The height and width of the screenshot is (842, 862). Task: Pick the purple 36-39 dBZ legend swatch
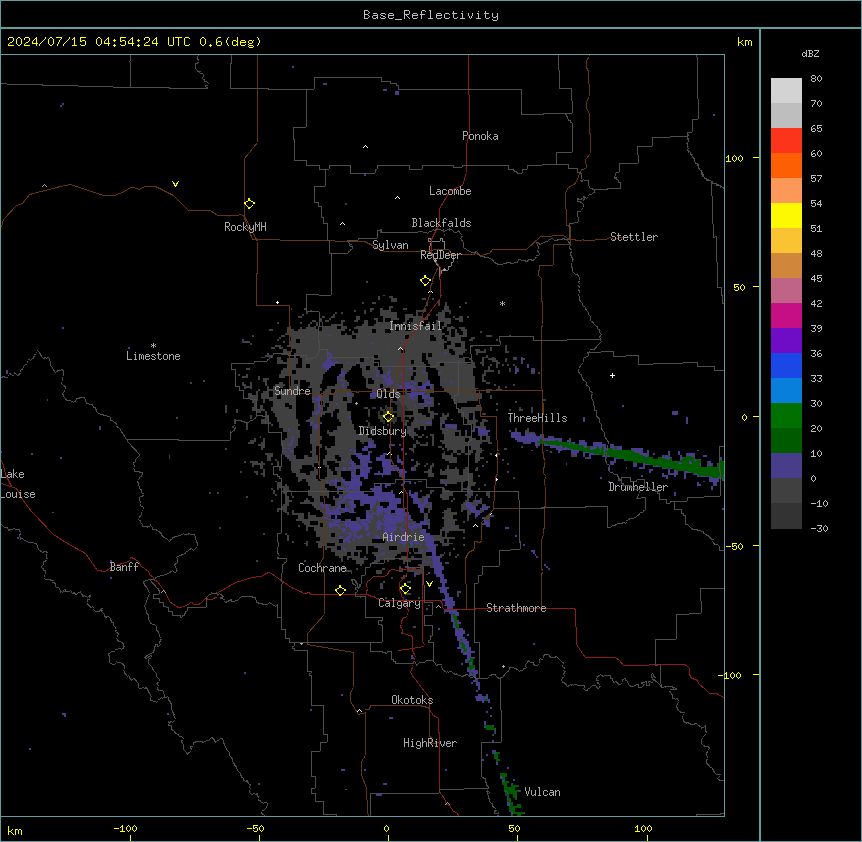click(786, 341)
